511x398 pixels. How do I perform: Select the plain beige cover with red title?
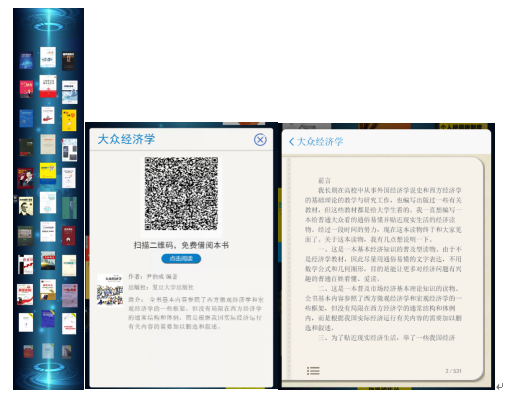click(48, 144)
